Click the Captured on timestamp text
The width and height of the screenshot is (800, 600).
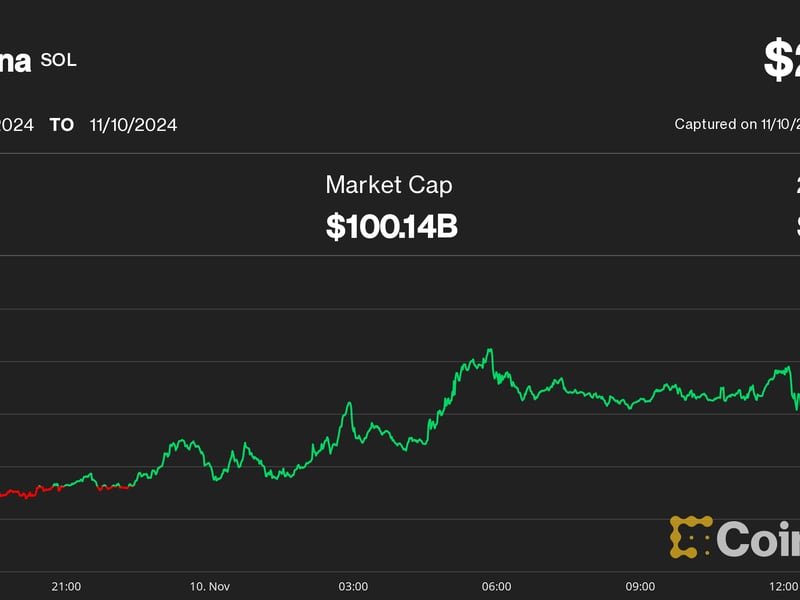[737, 125]
